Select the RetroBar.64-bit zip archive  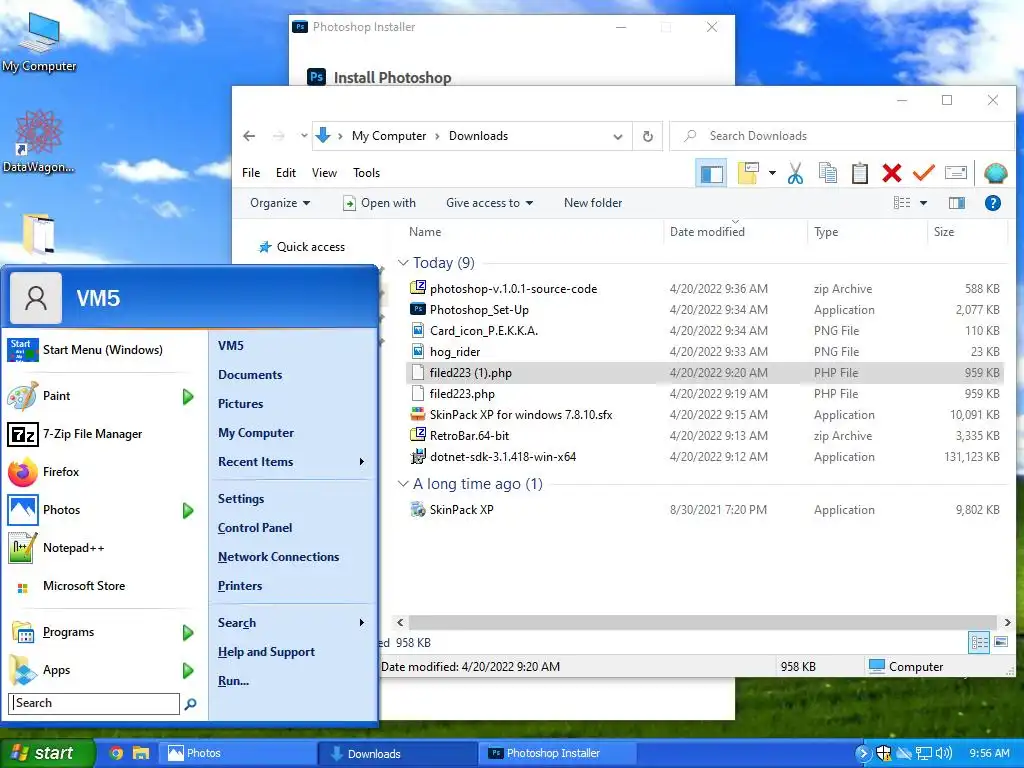tap(469, 436)
